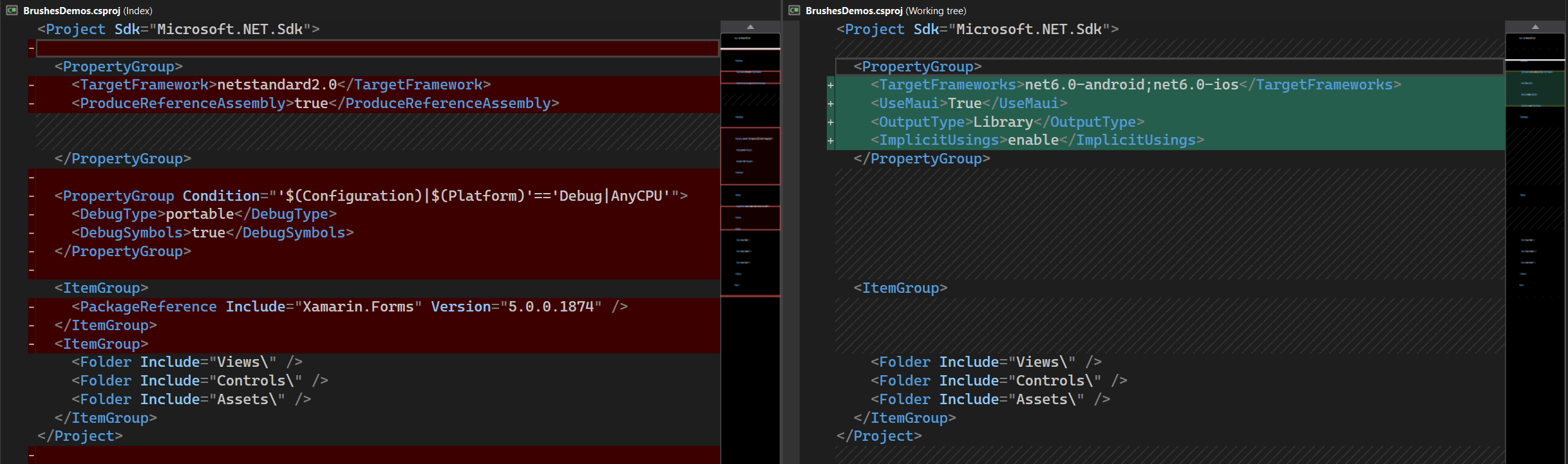Click the Index pane minimap overview
1568x464 pixels.
pyautogui.click(x=750, y=248)
